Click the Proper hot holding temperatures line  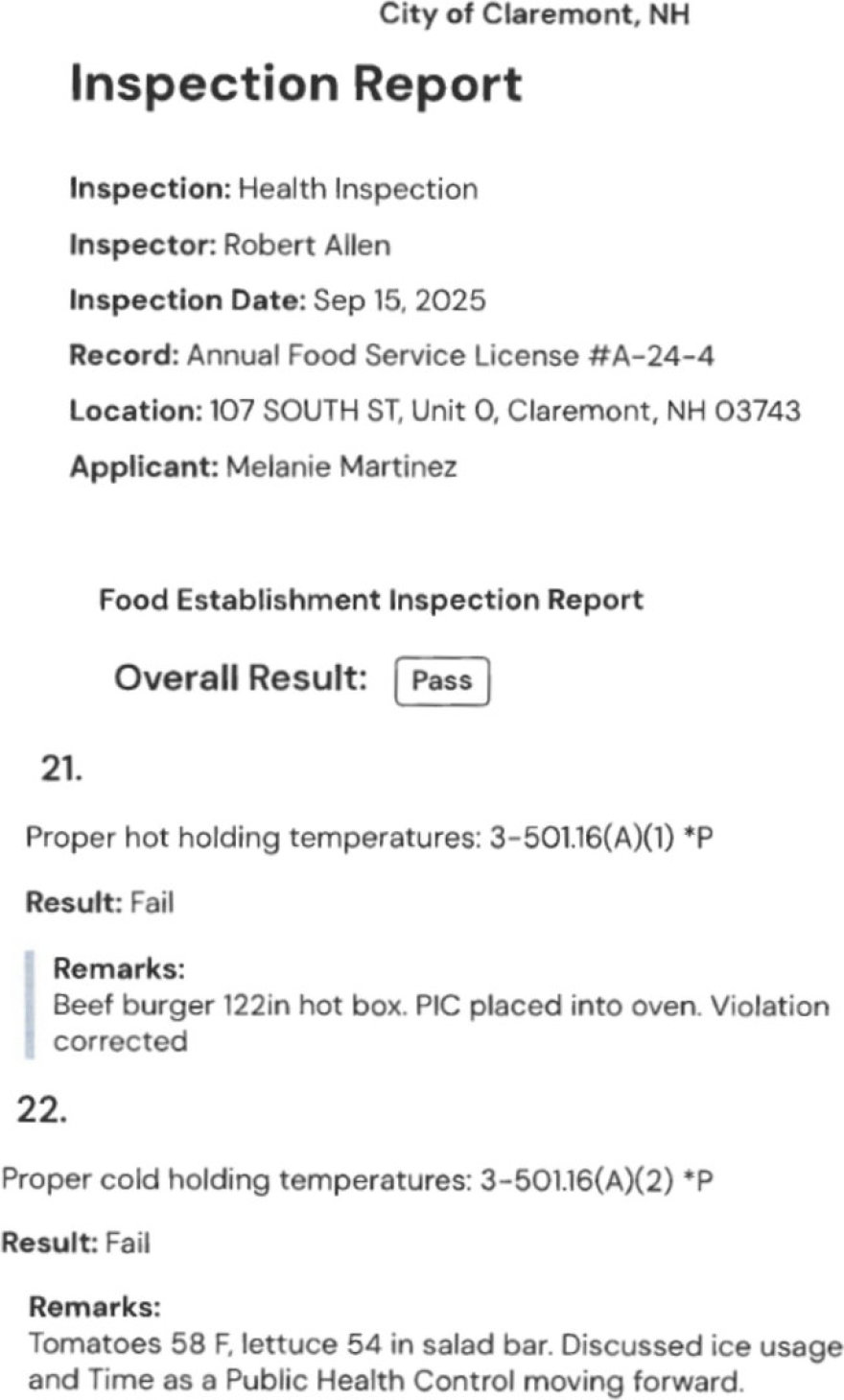click(x=369, y=838)
